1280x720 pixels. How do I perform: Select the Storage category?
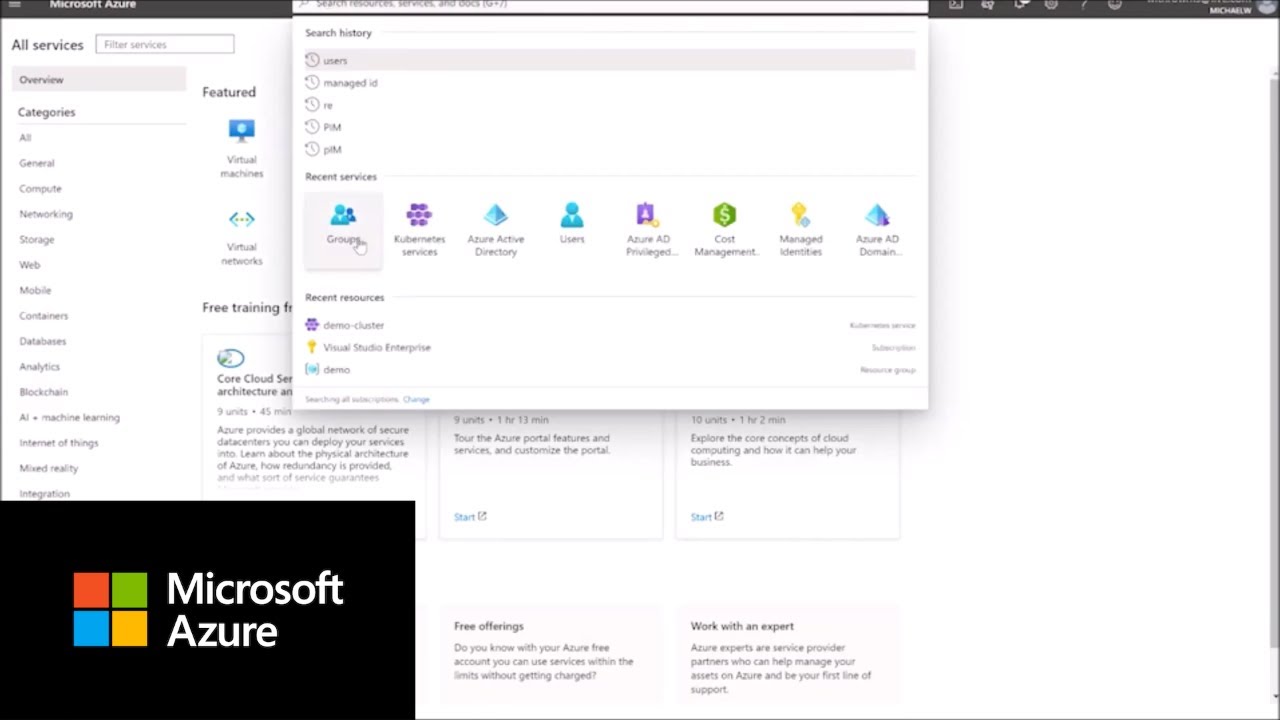coord(37,240)
